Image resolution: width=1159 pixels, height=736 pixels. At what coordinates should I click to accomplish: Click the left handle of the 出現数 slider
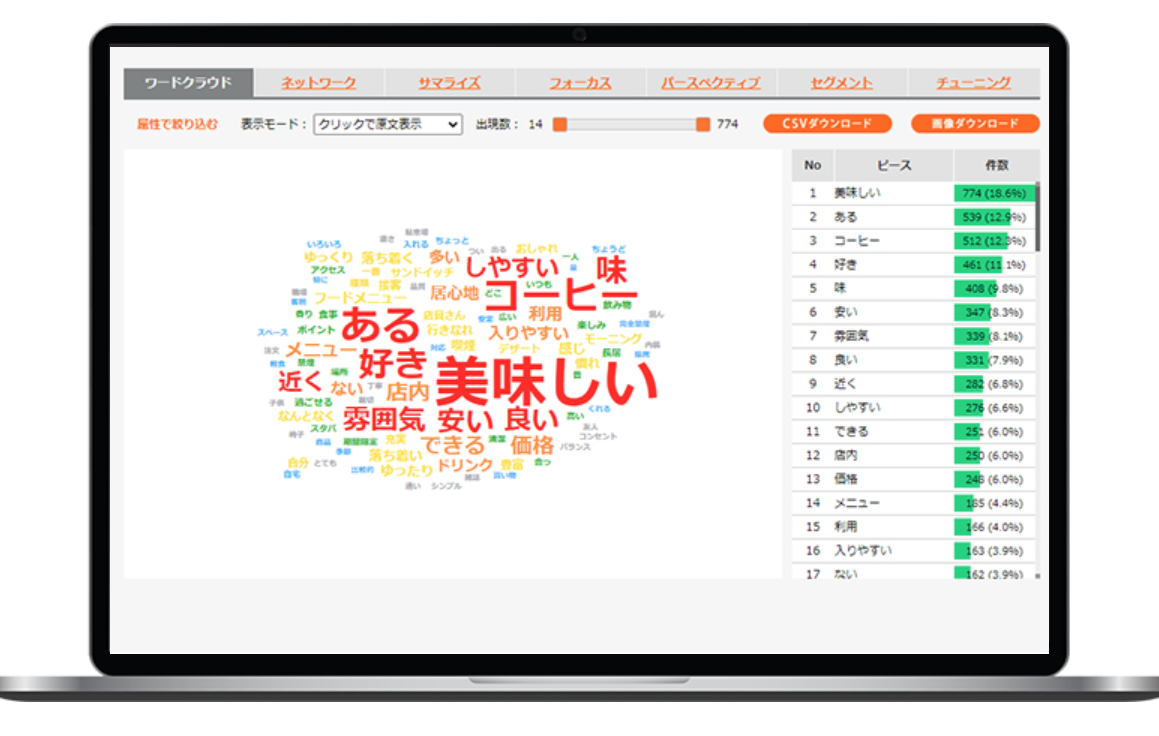[560, 124]
